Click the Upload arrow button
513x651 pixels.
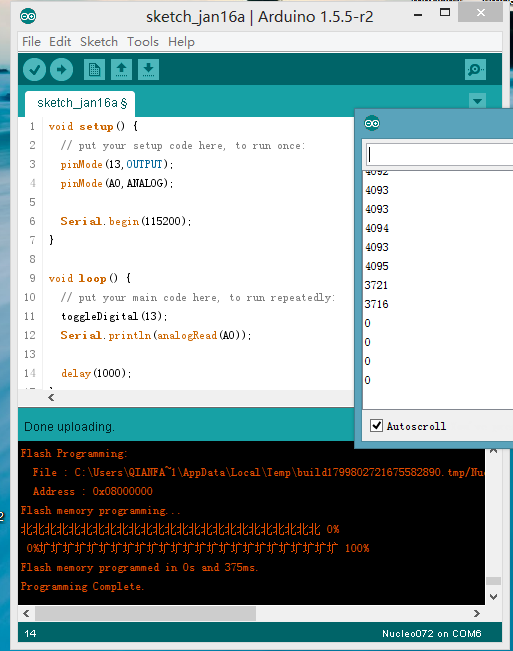pyautogui.click(x=61, y=69)
